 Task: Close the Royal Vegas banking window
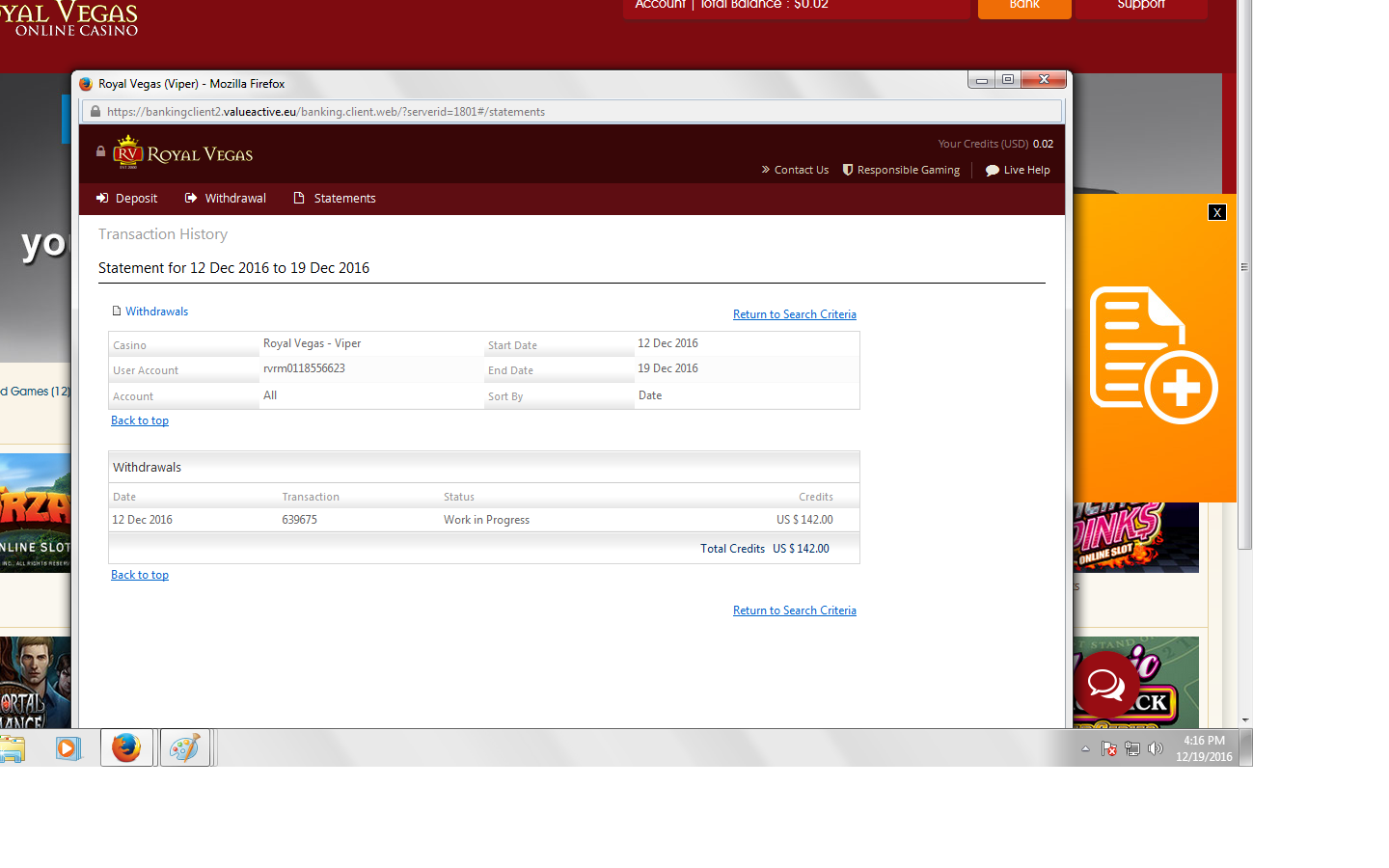coord(1044,80)
